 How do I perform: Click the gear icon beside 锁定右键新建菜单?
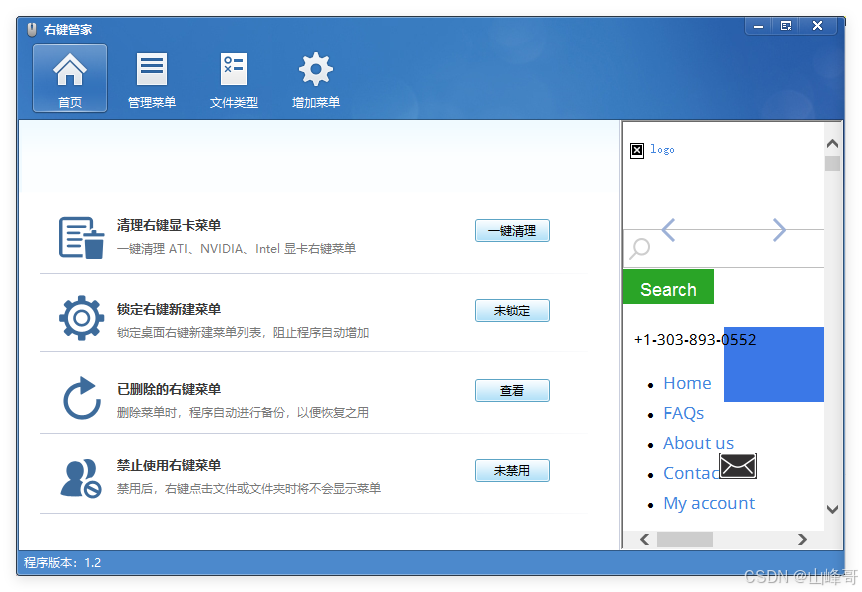[x=81, y=318]
